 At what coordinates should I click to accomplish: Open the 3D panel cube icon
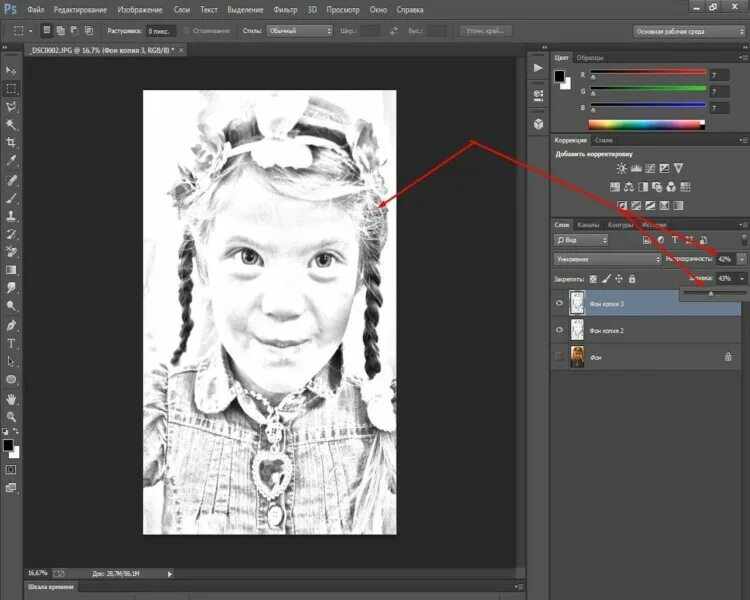click(539, 124)
